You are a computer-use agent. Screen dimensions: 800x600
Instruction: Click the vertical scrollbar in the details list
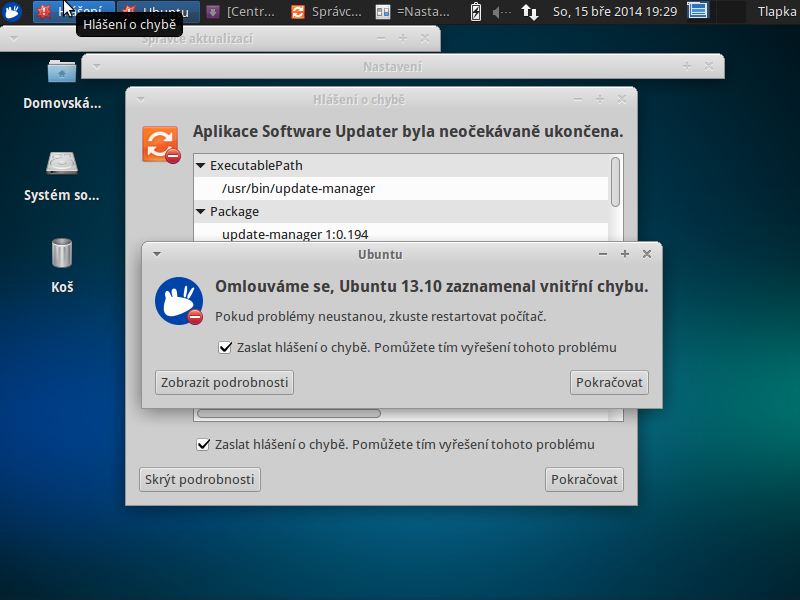click(615, 182)
